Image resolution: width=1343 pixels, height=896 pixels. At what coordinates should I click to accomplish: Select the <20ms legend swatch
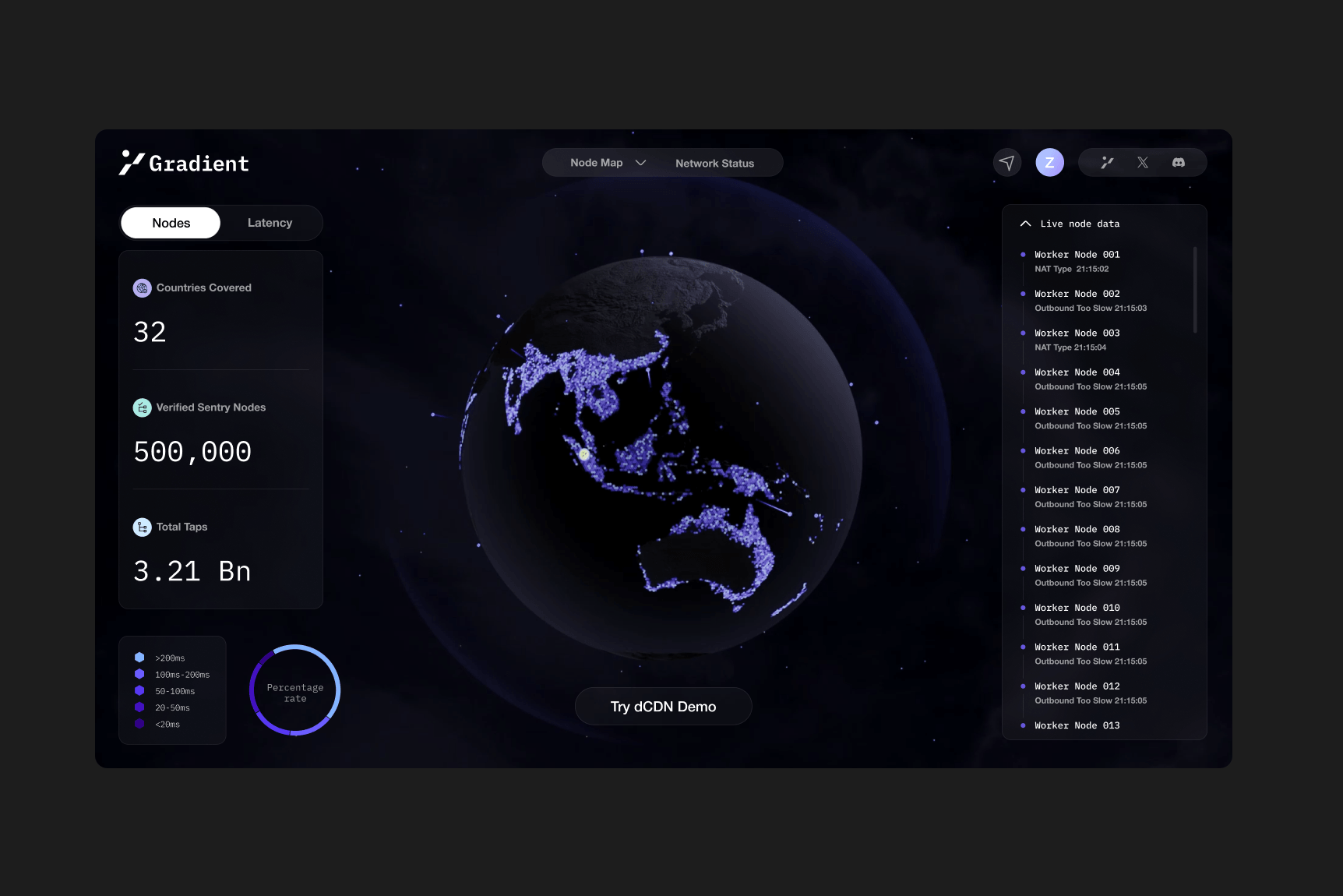[139, 724]
